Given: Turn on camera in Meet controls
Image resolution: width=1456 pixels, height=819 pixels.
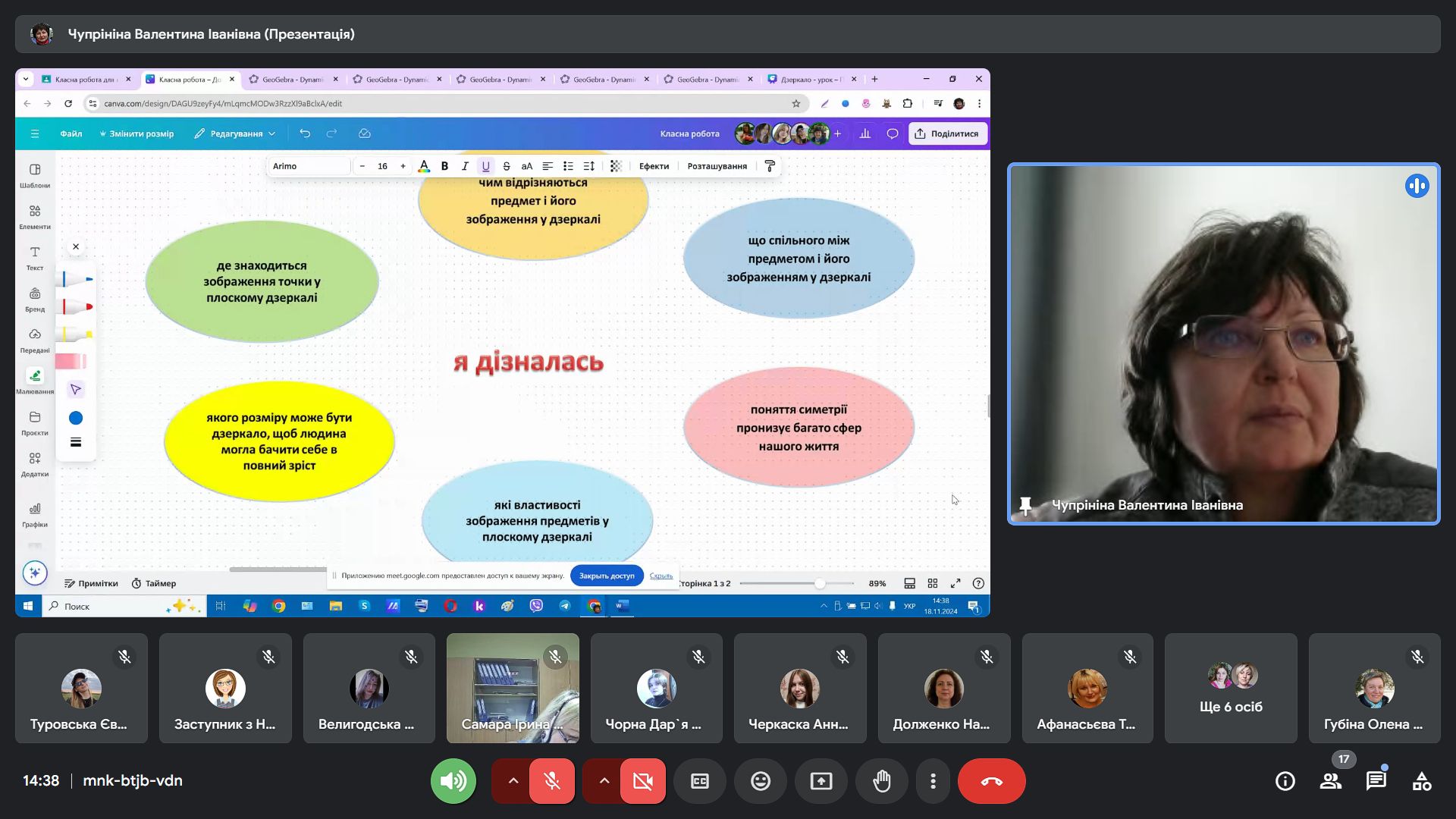Looking at the screenshot, I should 643,781.
